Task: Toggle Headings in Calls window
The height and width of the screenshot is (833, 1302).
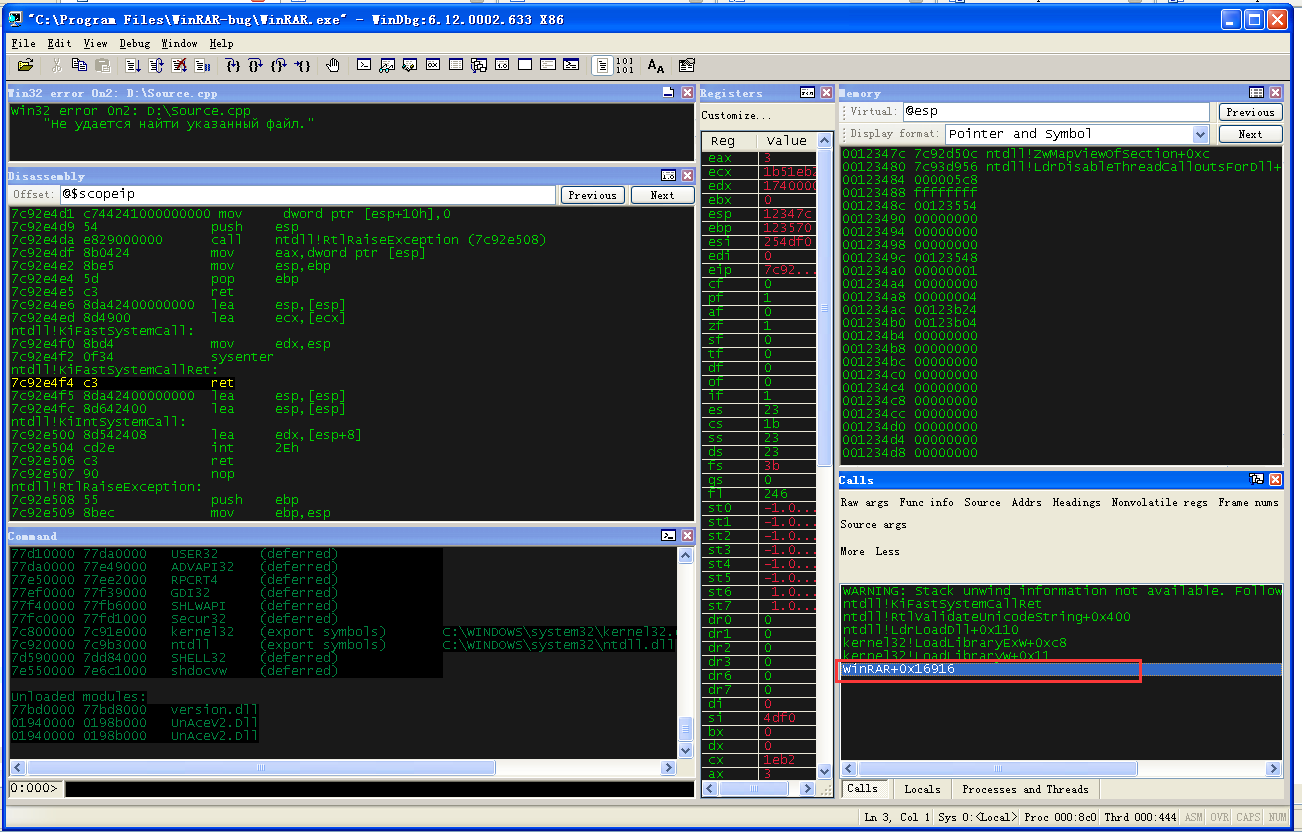Action: tap(1076, 502)
